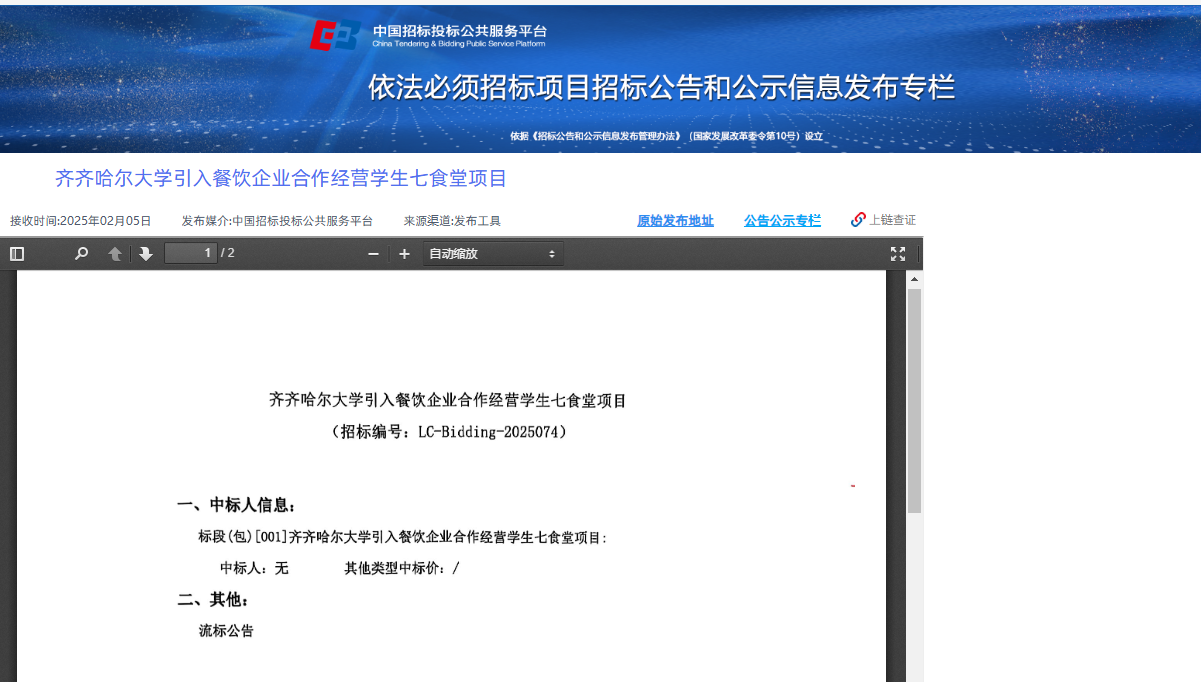Image resolution: width=1201 pixels, height=682 pixels.
Task: Click the 上链查证 verification text
Action: pos(892,220)
